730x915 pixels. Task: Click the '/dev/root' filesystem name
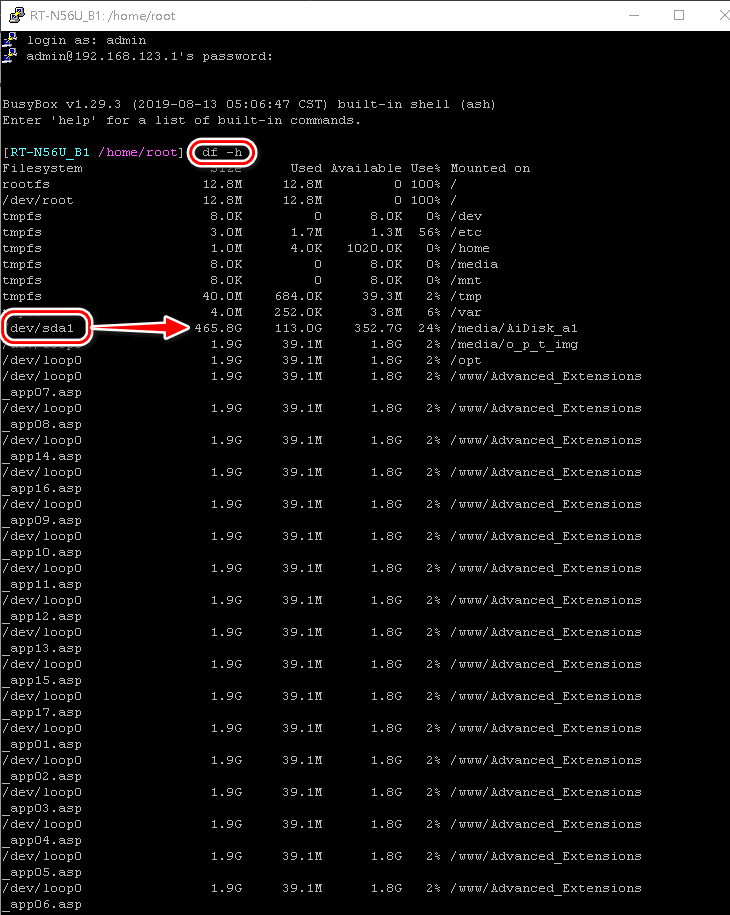tap(38, 200)
